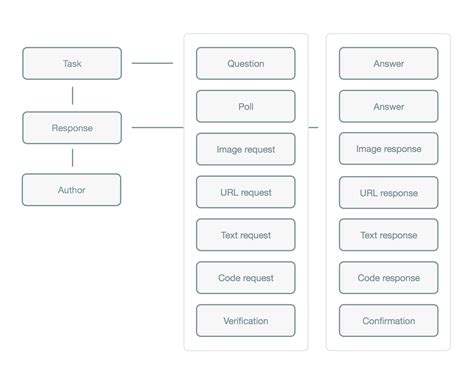Select the URL response box
474x366 pixels.
(x=389, y=193)
